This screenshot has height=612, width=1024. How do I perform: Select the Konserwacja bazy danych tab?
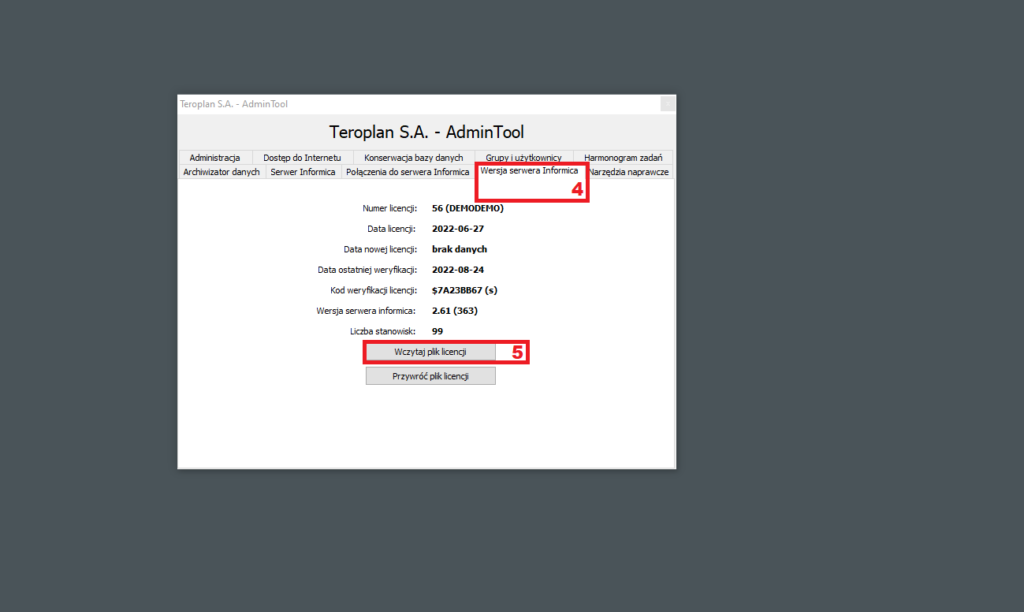(413, 157)
